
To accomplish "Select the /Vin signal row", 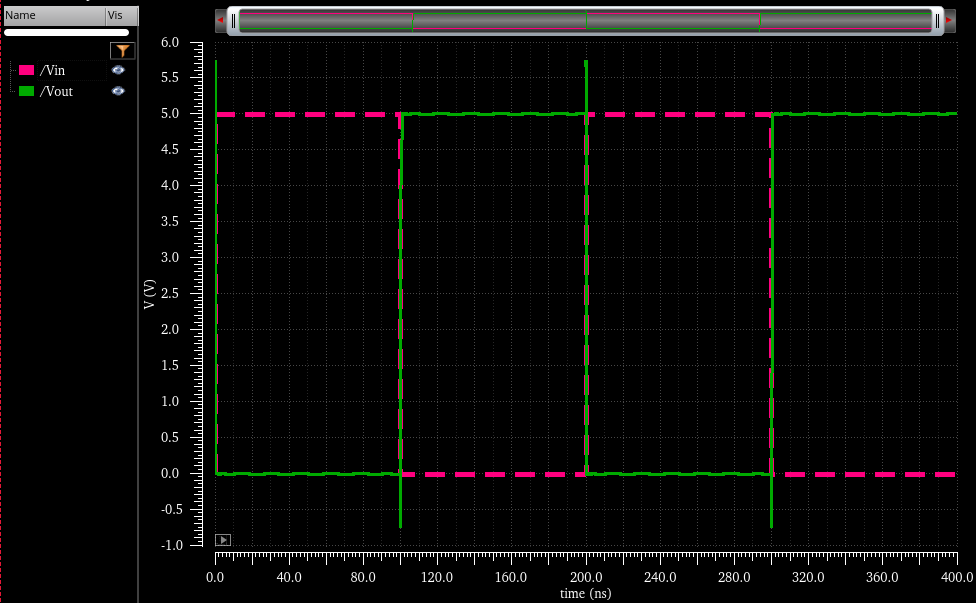I will click(x=70, y=70).
